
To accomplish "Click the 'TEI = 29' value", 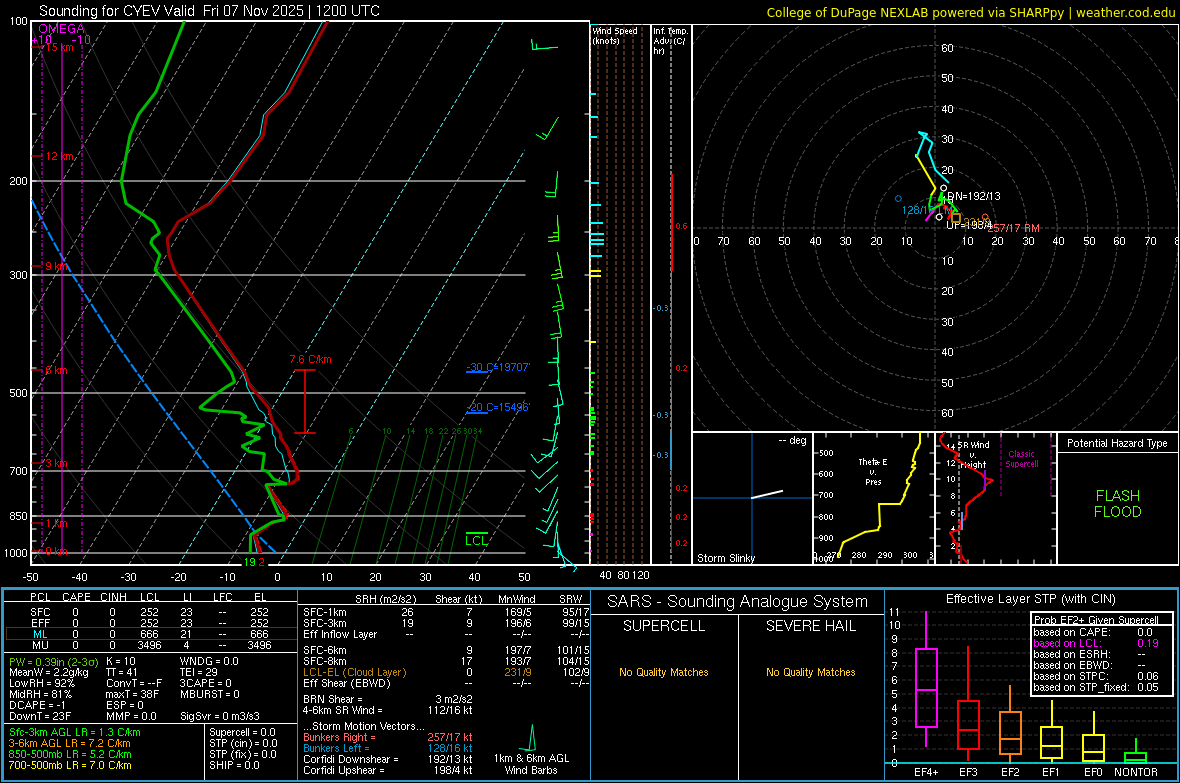I will pos(199,672).
